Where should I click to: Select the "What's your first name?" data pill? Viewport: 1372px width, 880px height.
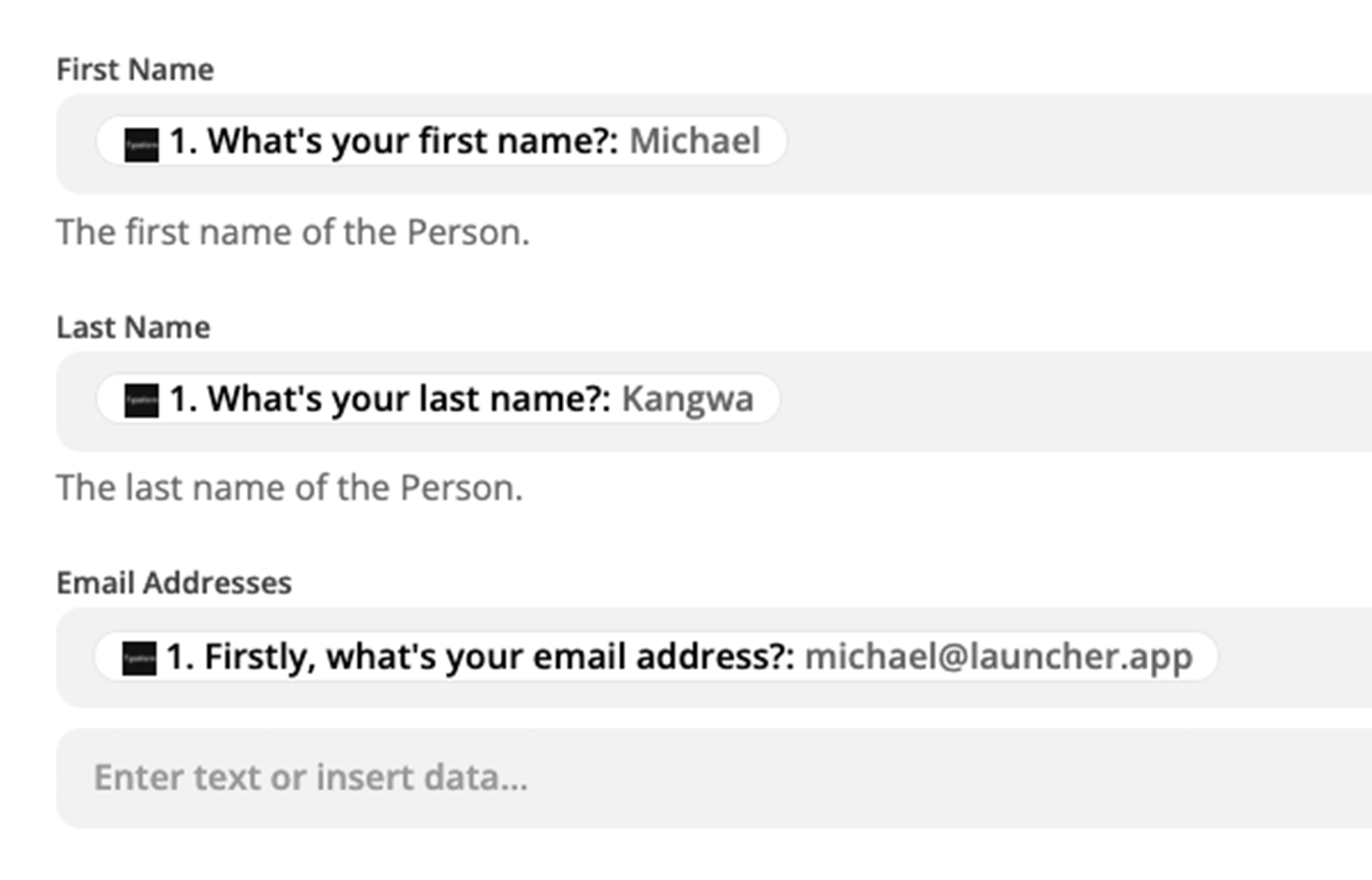pyautogui.click(x=441, y=141)
